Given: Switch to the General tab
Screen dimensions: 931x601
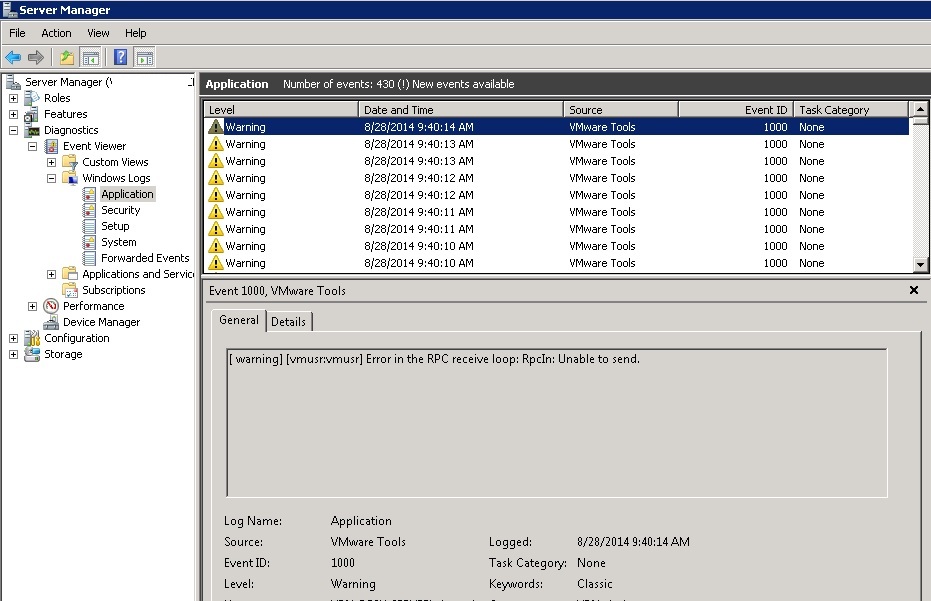Looking at the screenshot, I should tap(239, 320).
